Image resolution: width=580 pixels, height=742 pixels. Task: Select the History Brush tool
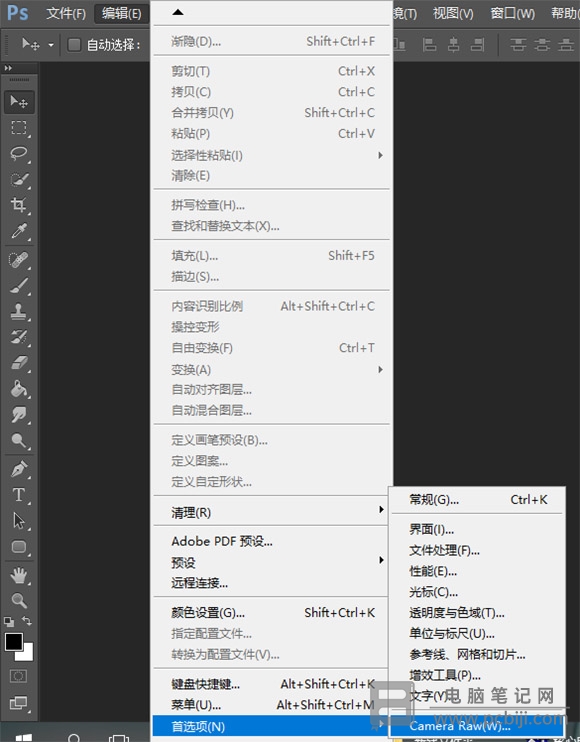(19, 337)
